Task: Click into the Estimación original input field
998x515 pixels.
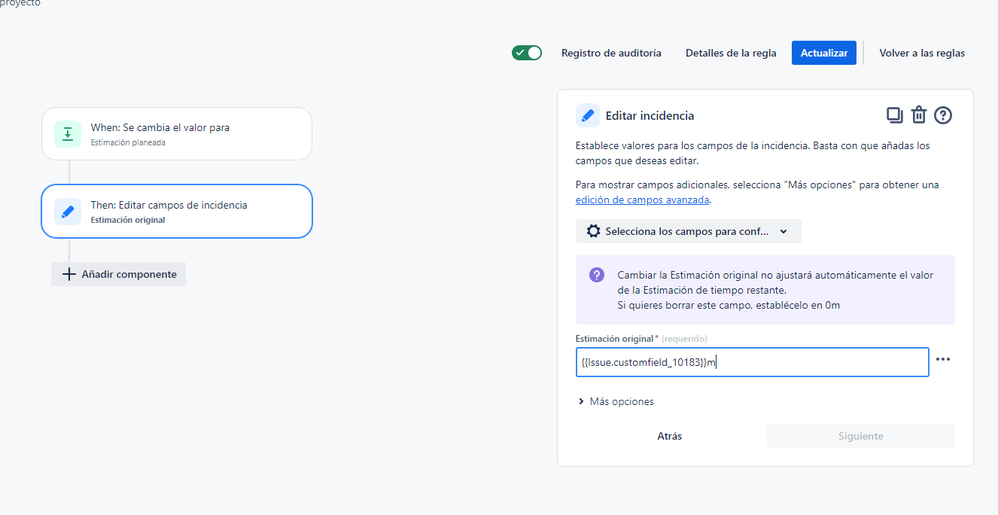Action: click(x=752, y=362)
